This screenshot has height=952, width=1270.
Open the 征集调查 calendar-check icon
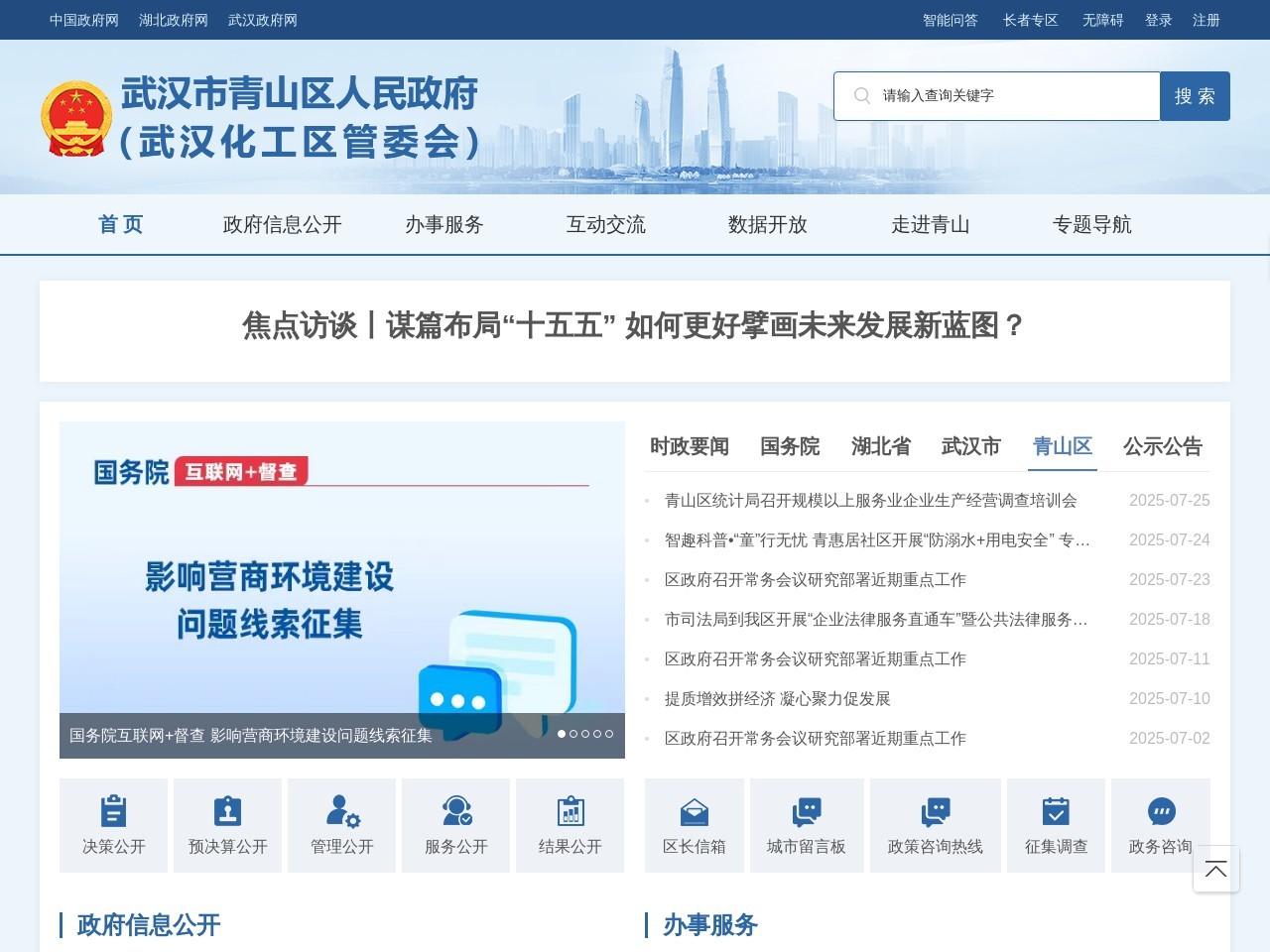coord(1056,811)
